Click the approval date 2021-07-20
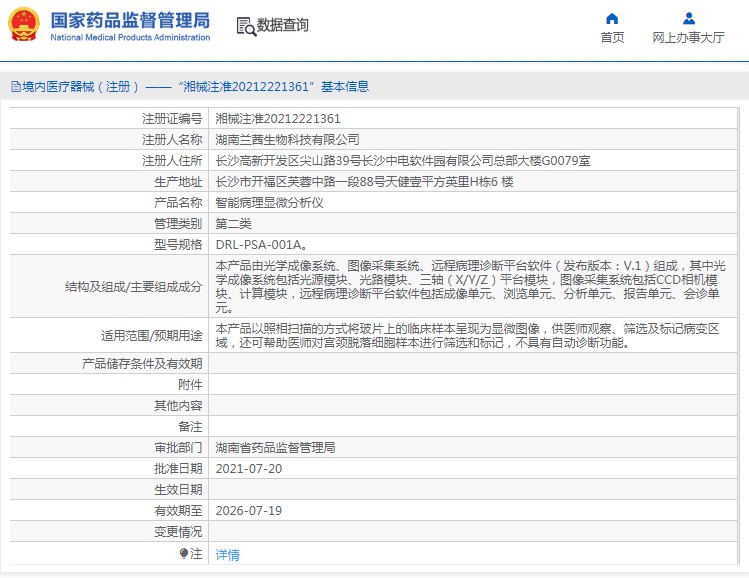The height and width of the screenshot is (578, 749). (248, 468)
